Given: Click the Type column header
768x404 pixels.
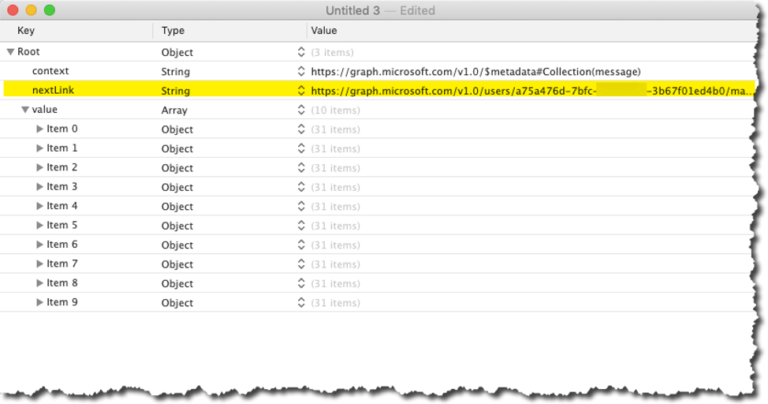Looking at the screenshot, I should point(222,31).
